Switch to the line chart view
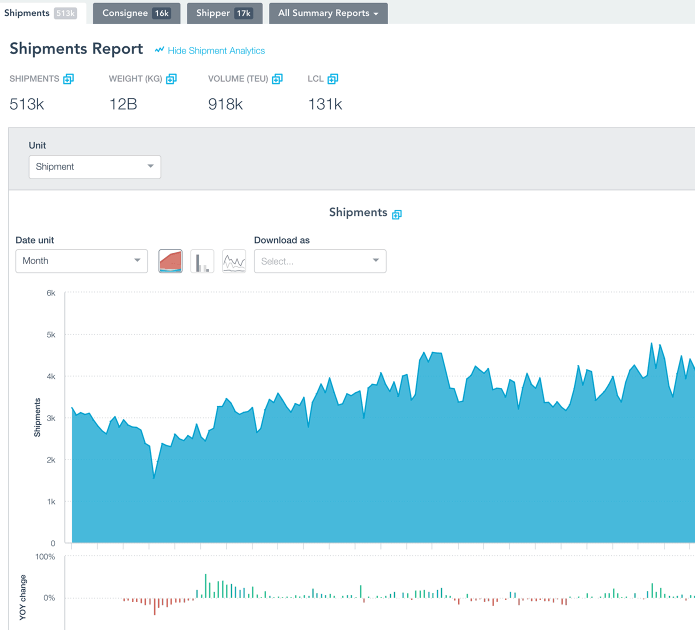This screenshot has height=630, width=695. (x=234, y=261)
